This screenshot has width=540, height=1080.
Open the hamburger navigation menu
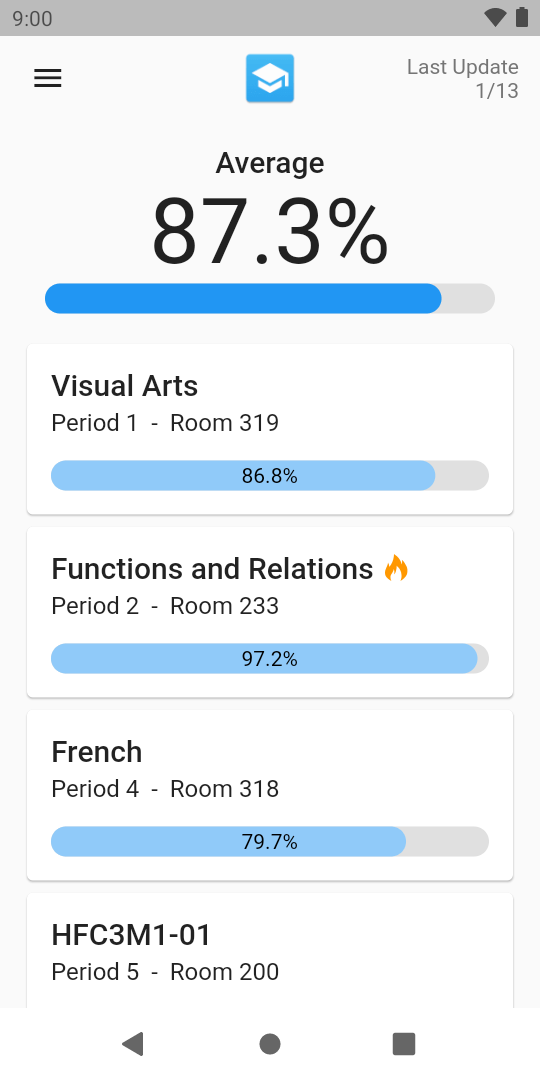point(48,79)
